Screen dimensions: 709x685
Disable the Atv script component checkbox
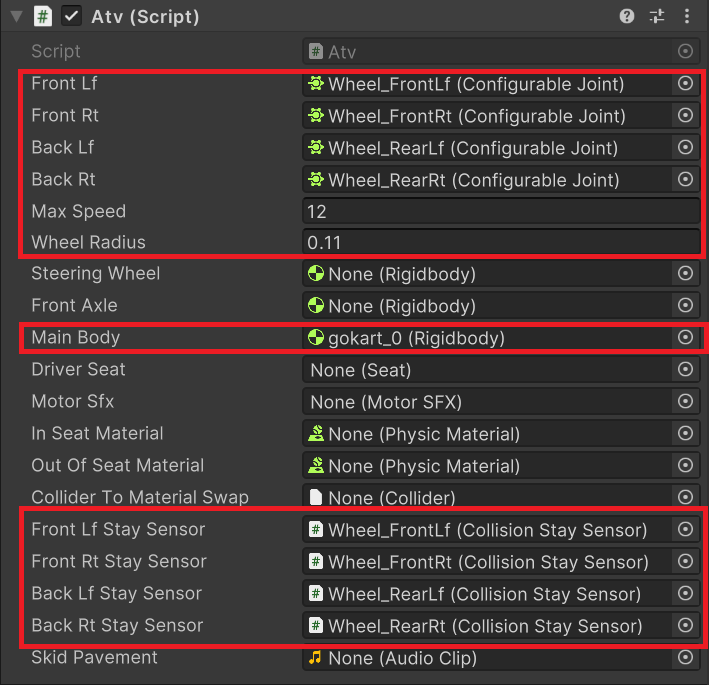(71, 17)
